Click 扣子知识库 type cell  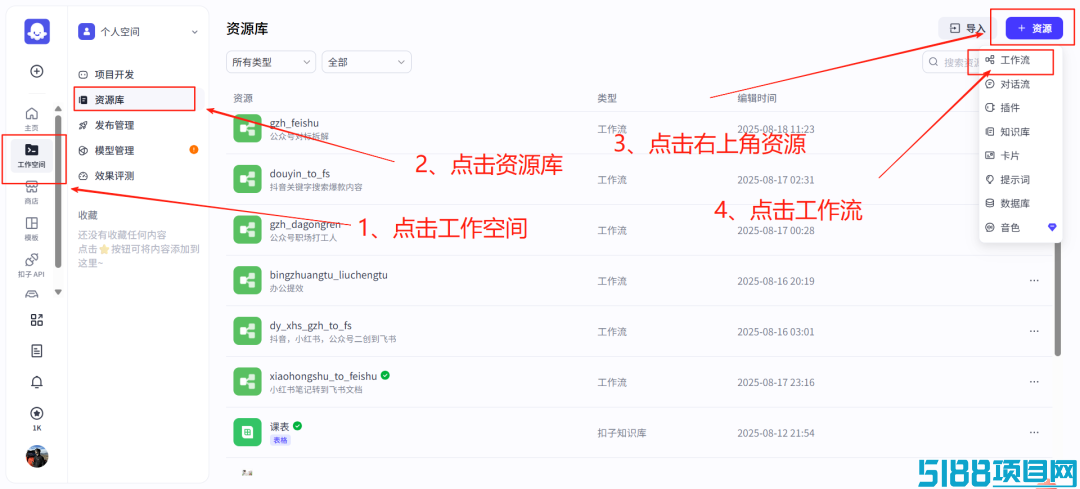click(x=621, y=433)
